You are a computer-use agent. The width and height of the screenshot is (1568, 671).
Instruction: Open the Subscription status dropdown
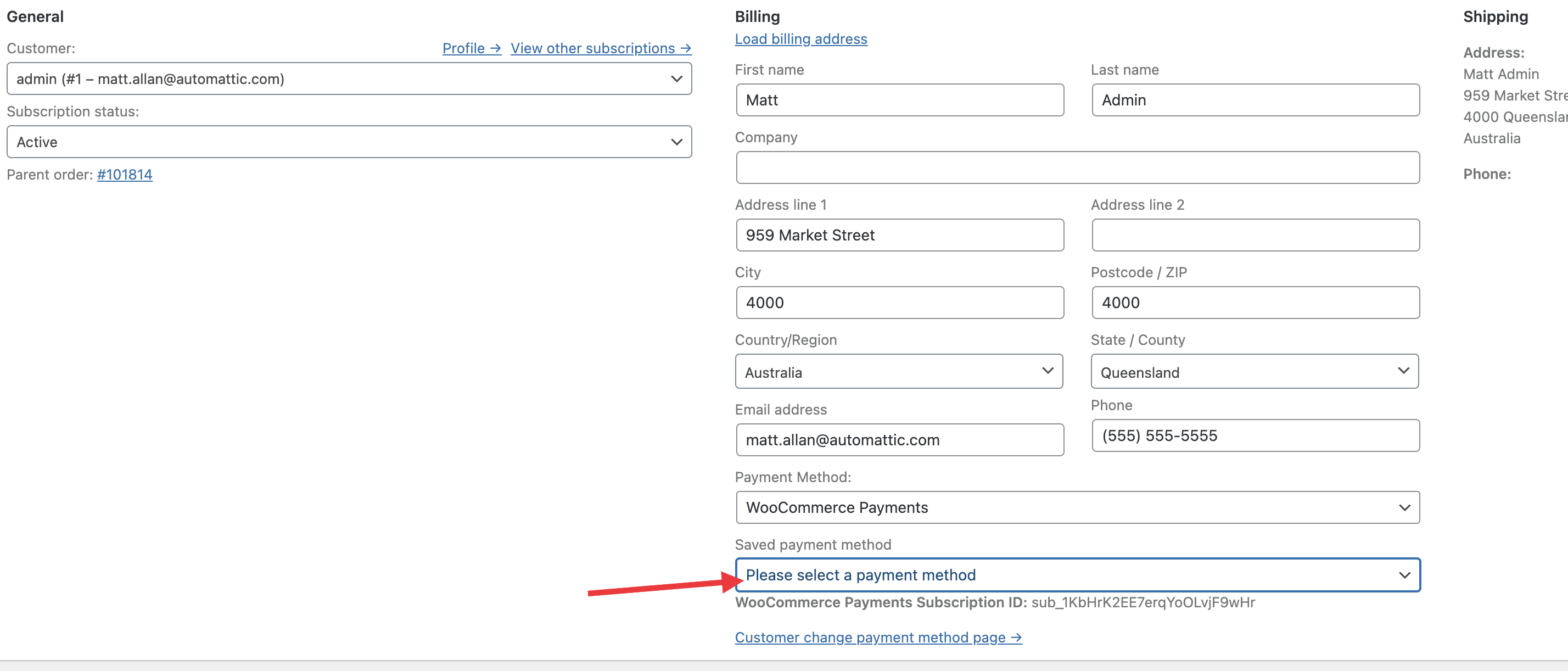(349, 142)
